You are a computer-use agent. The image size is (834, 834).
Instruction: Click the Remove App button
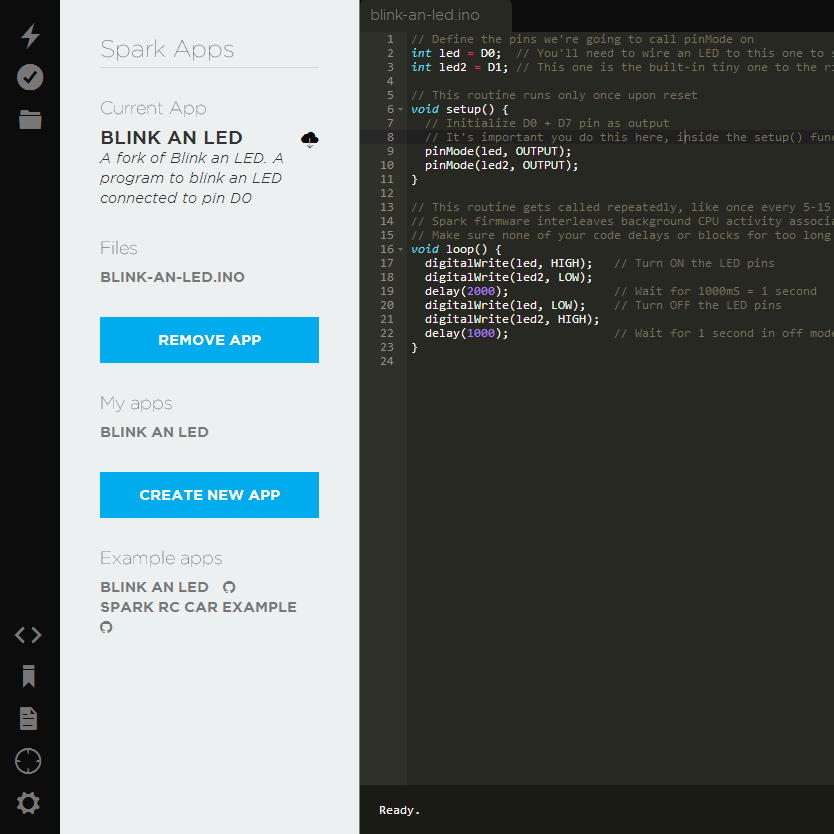coord(210,340)
